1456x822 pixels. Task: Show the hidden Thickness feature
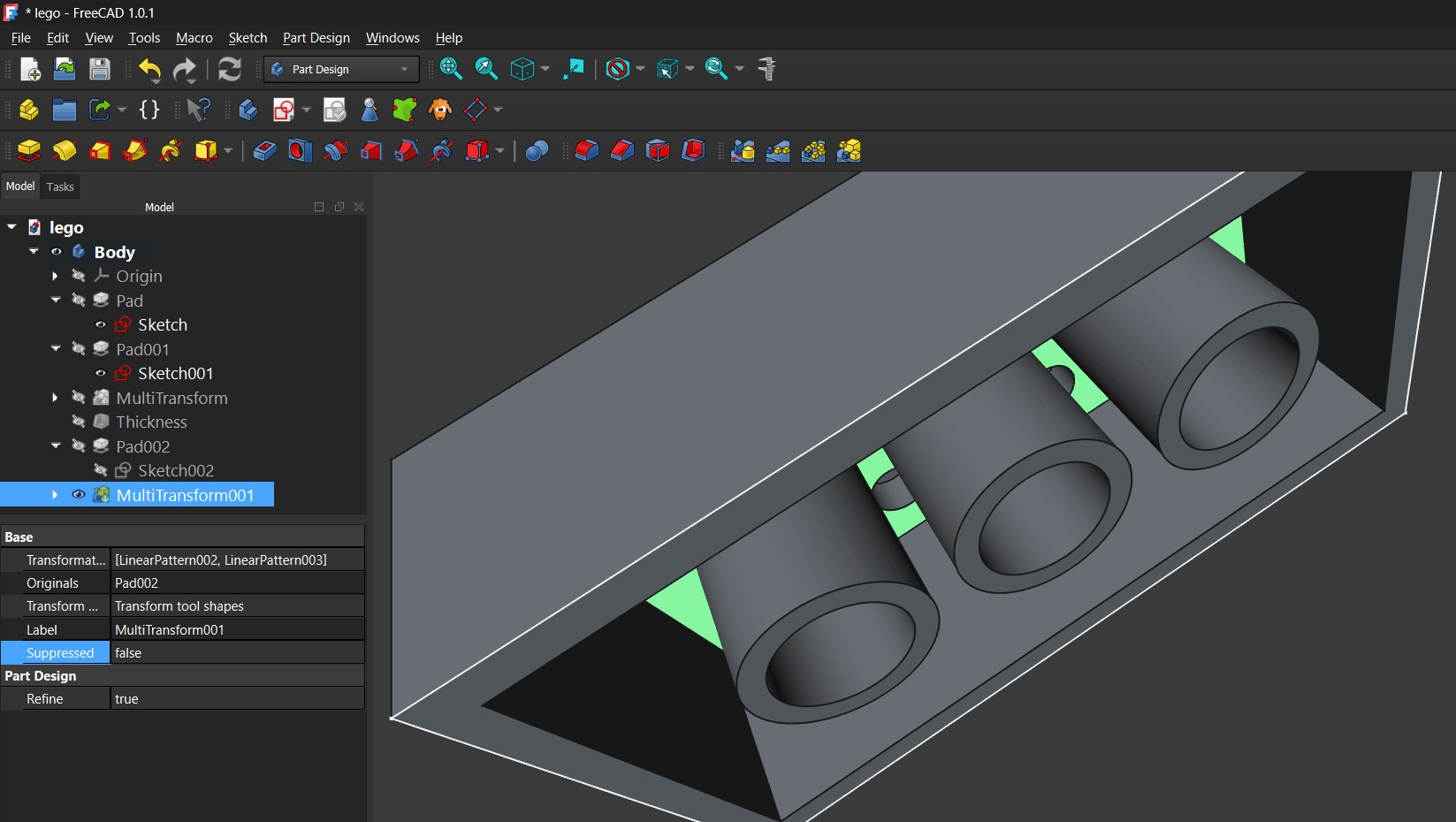[79, 422]
